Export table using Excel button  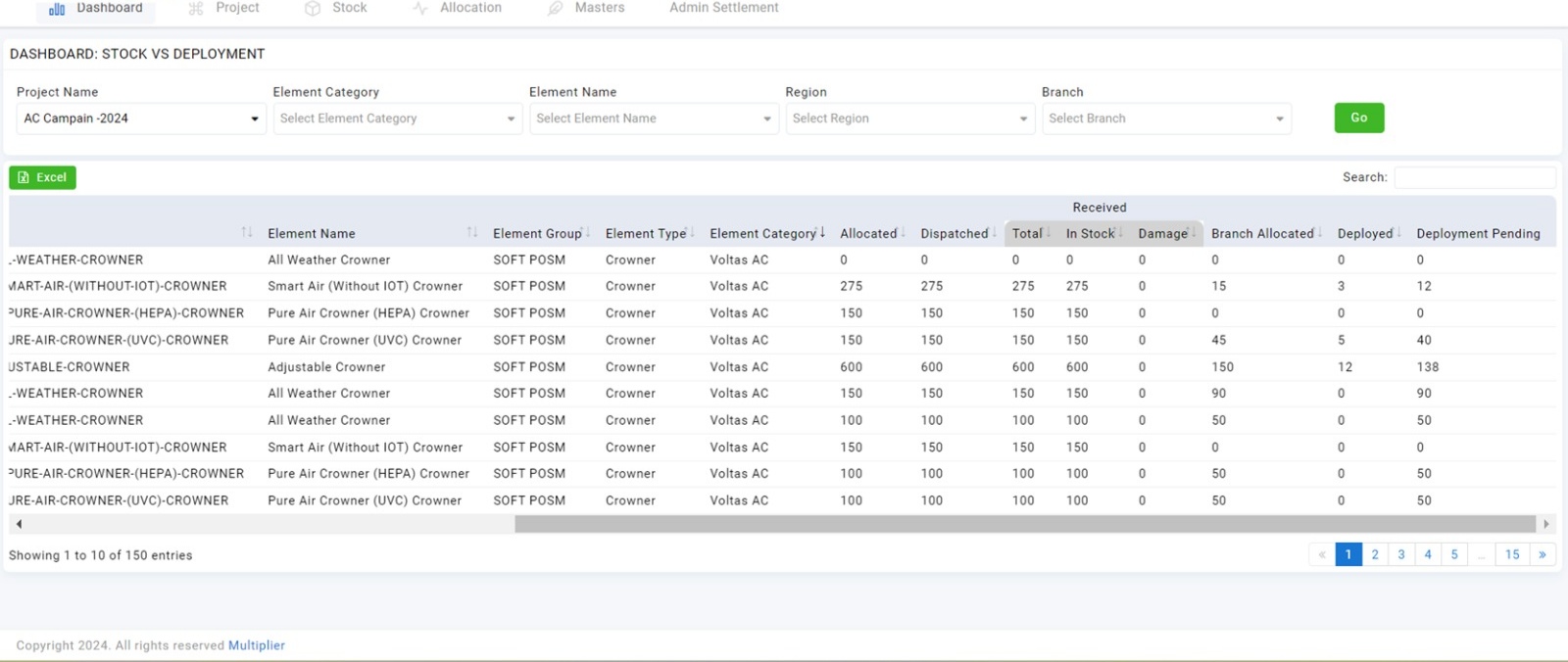pyautogui.click(x=43, y=177)
